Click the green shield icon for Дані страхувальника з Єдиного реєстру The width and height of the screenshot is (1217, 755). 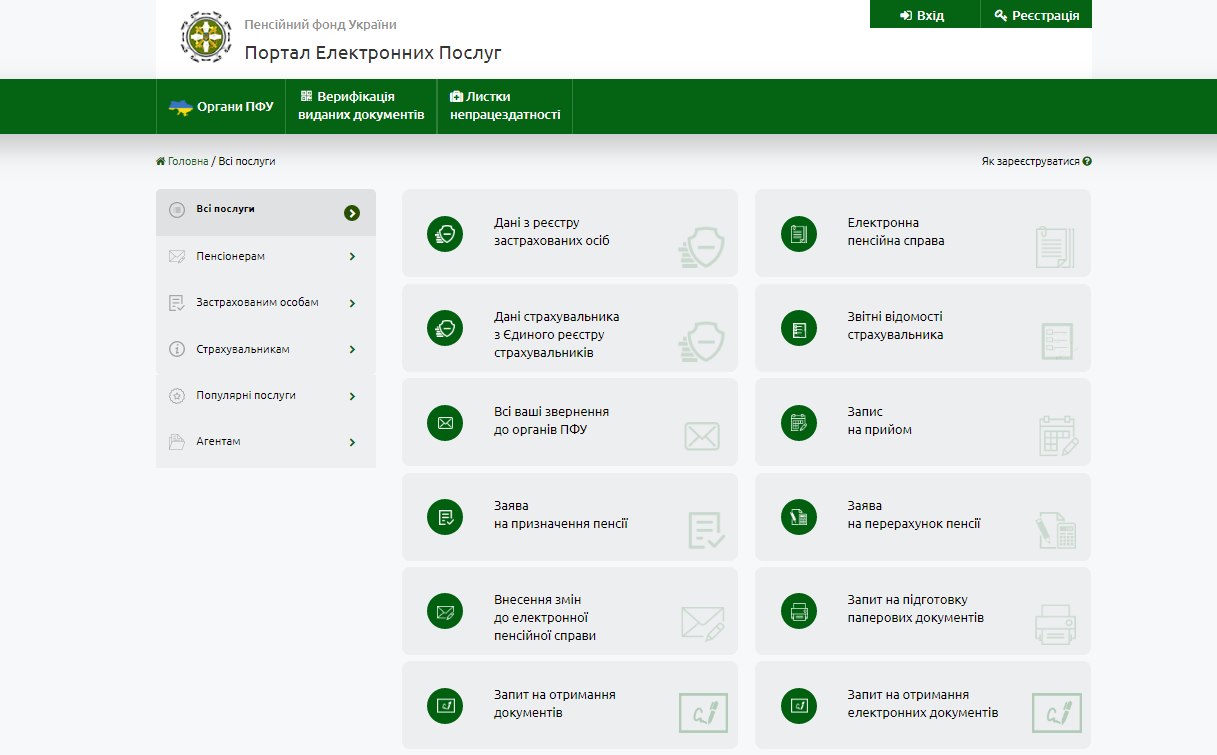point(445,328)
